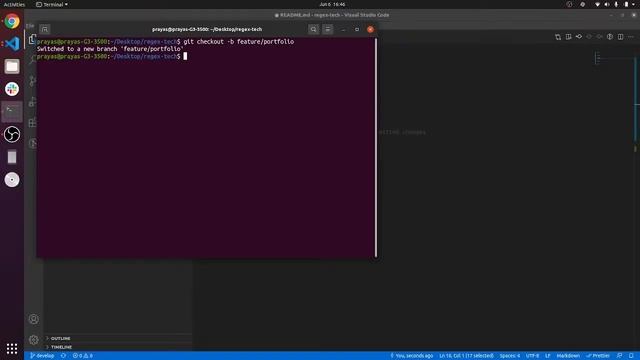Open Google Chrome from the dock

(12, 21)
